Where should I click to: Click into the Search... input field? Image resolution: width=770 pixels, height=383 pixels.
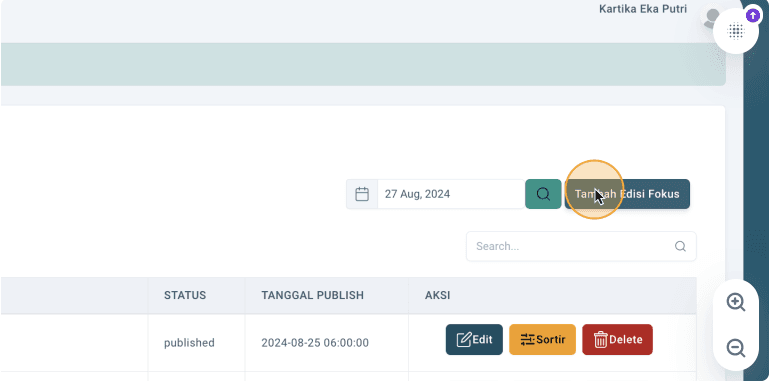point(581,246)
